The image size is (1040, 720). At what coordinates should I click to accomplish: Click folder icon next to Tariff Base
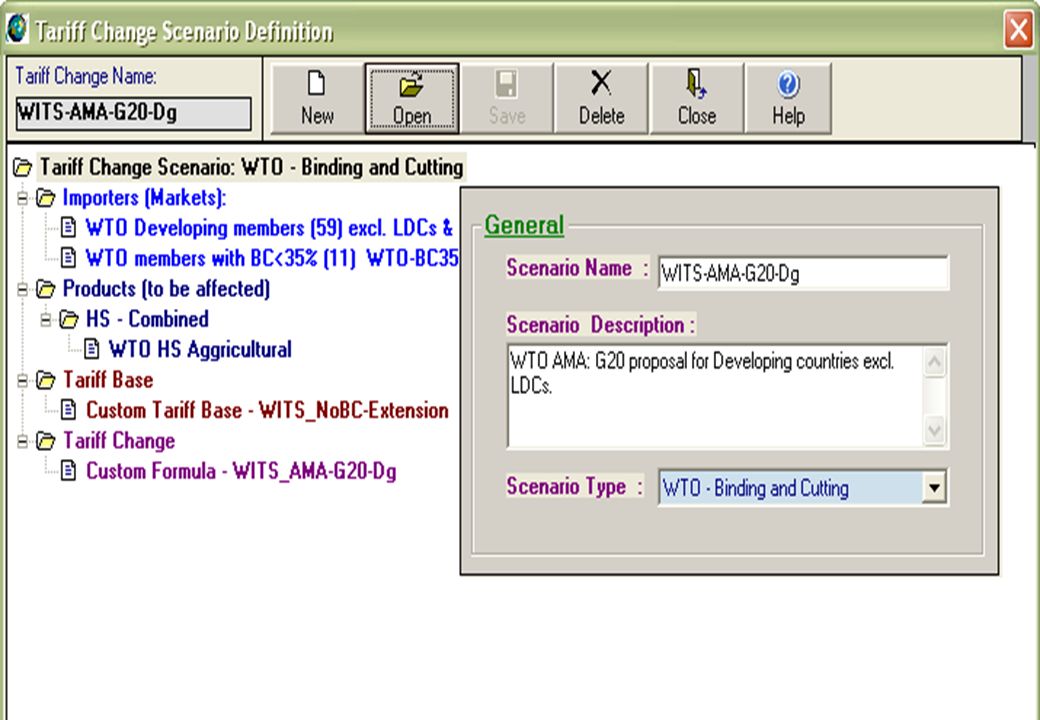(46, 381)
